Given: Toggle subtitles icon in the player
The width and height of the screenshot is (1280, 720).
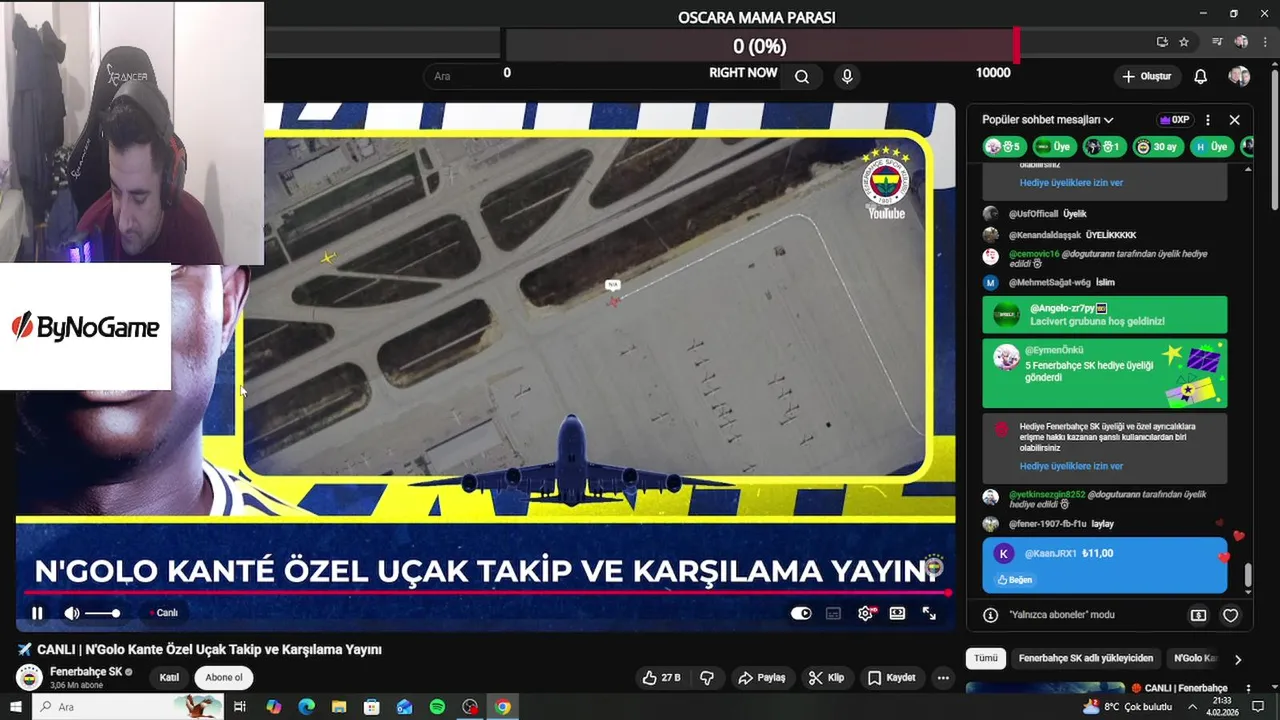Looking at the screenshot, I should click(x=833, y=613).
